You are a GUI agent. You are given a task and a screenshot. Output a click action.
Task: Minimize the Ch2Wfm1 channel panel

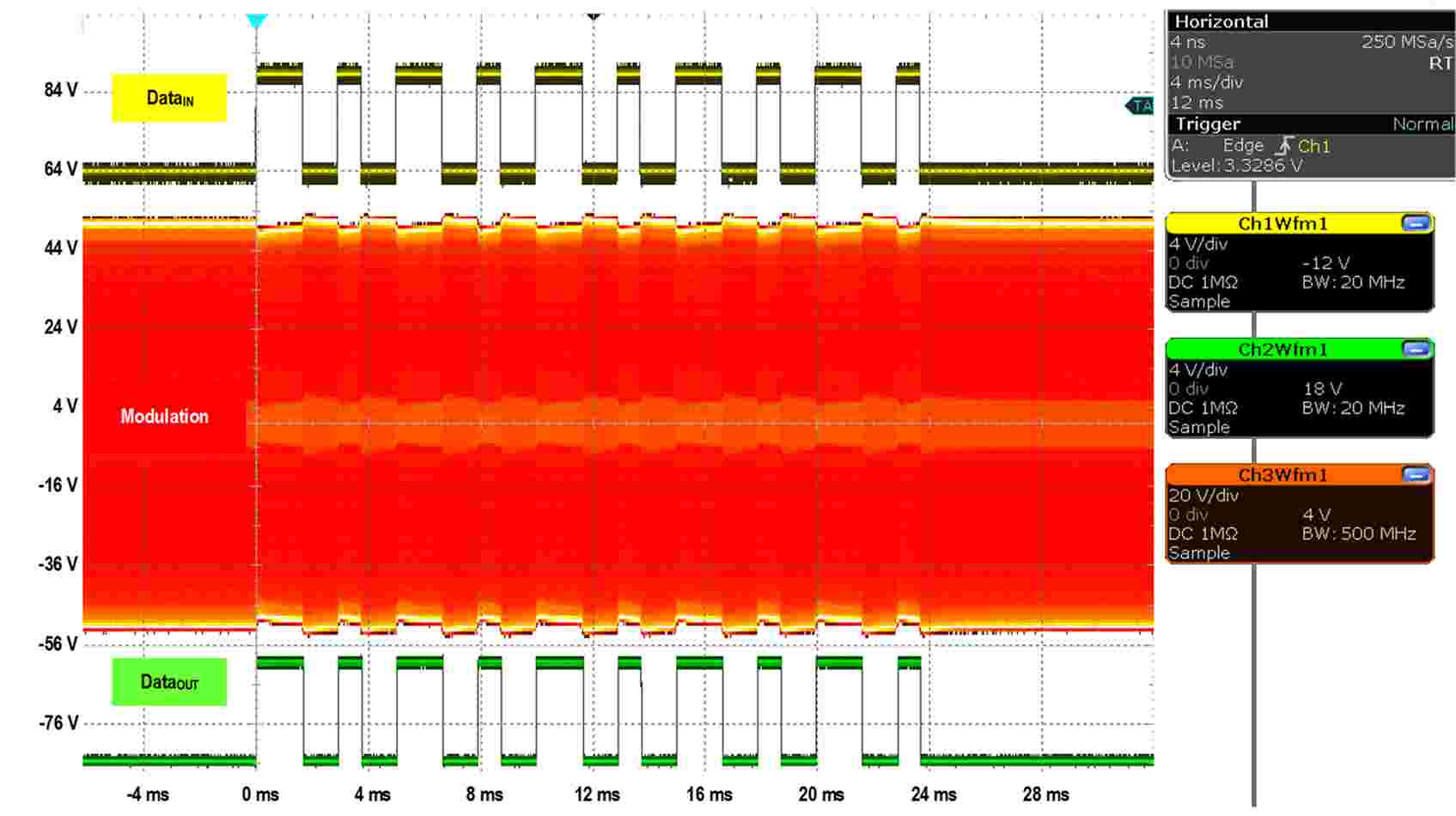click(1416, 350)
